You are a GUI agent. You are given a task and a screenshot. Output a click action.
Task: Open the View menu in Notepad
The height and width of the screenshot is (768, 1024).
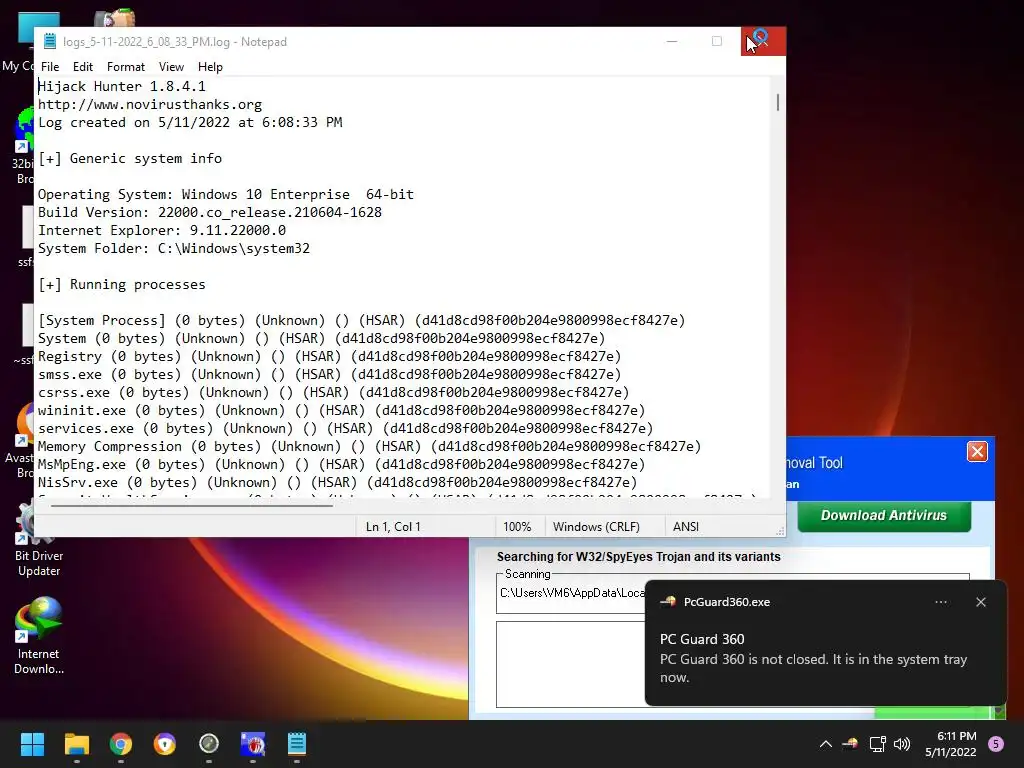(171, 67)
